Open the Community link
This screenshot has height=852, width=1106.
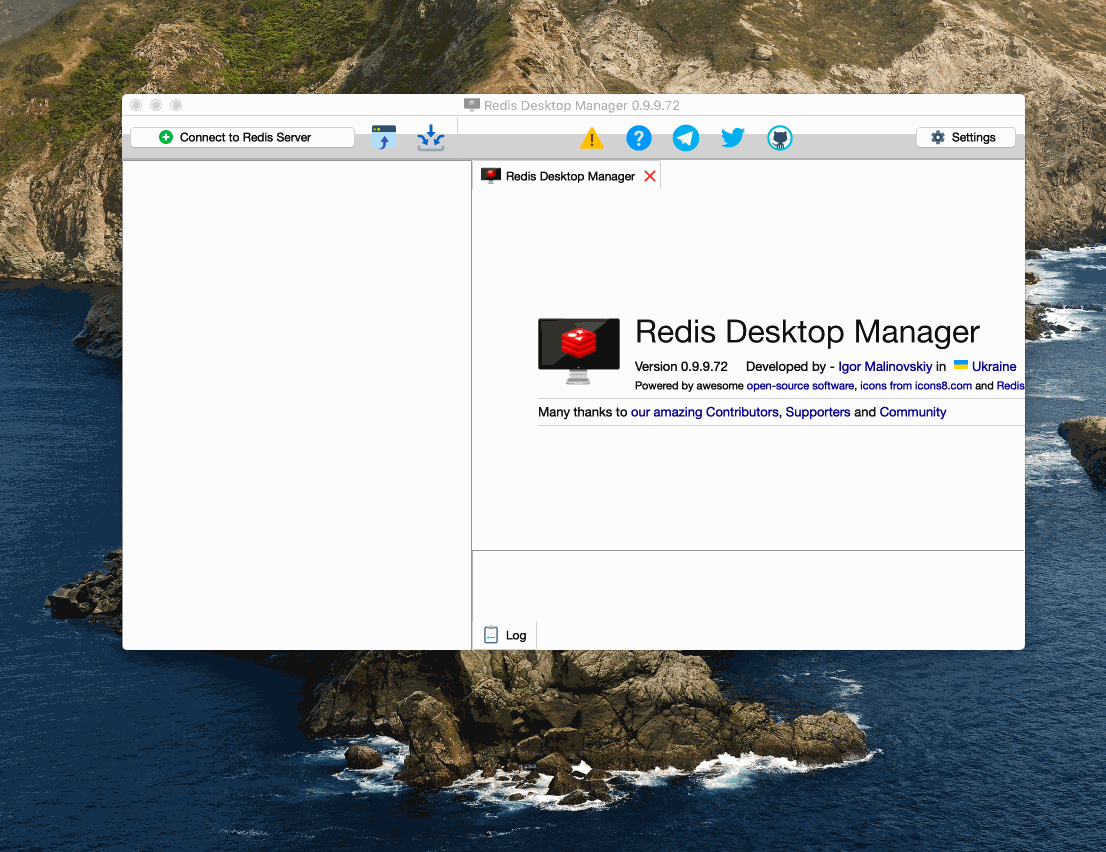[912, 412]
